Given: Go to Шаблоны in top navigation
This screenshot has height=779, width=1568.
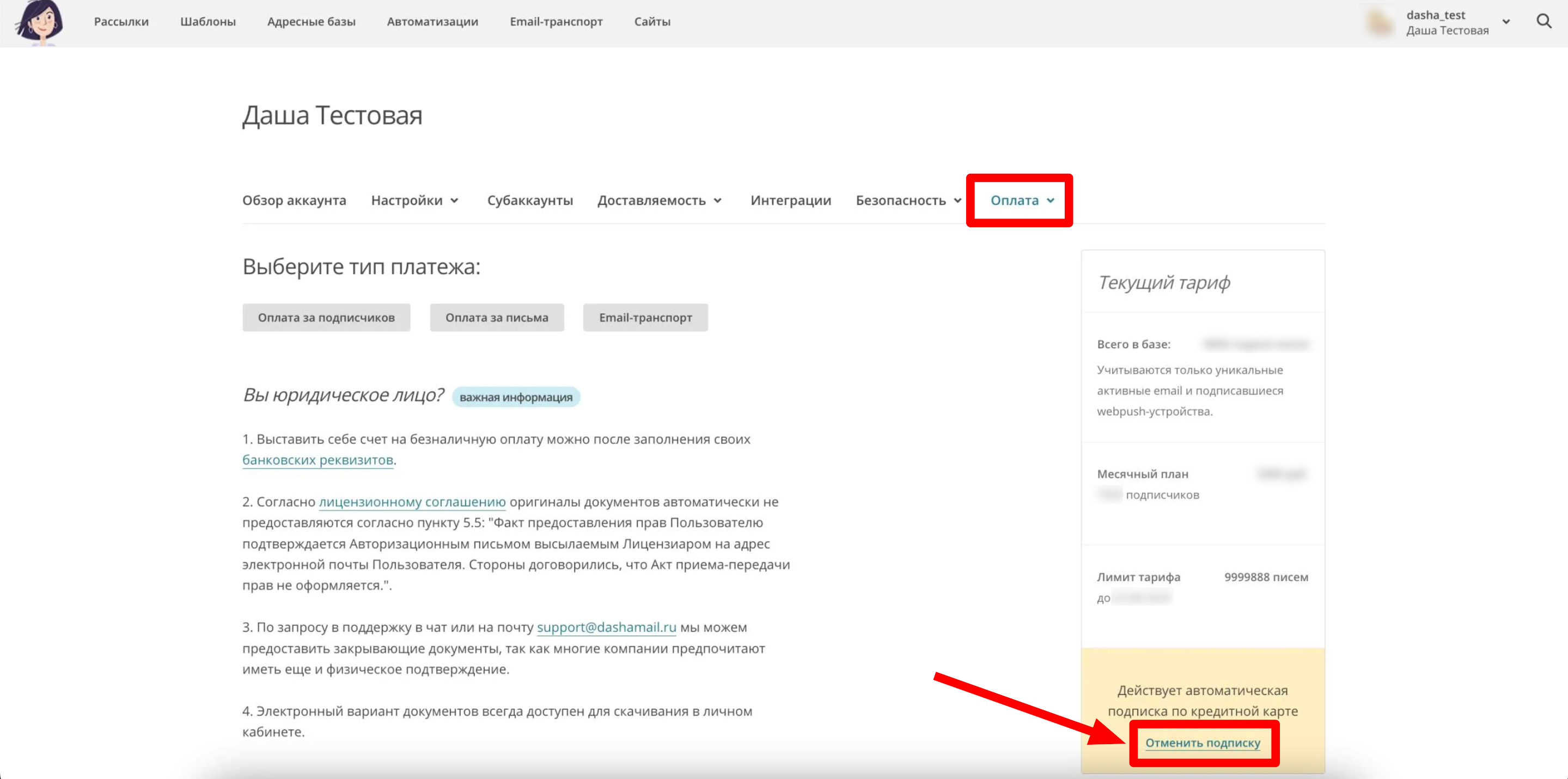Looking at the screenshot, I should click(208, 22).
